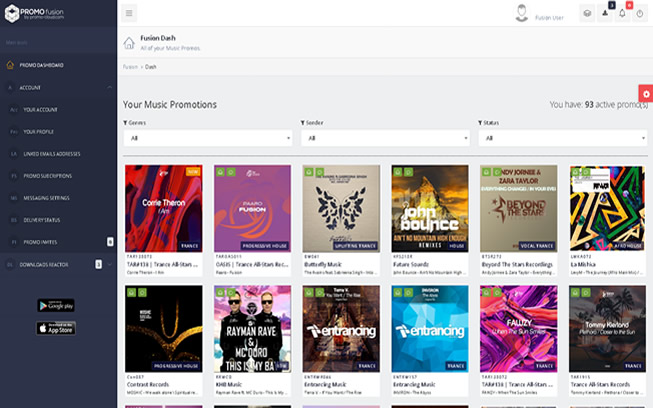The image size is (653, 408).
Task: Click the second green icon on John Bounce cover
Action: point(409,172)
